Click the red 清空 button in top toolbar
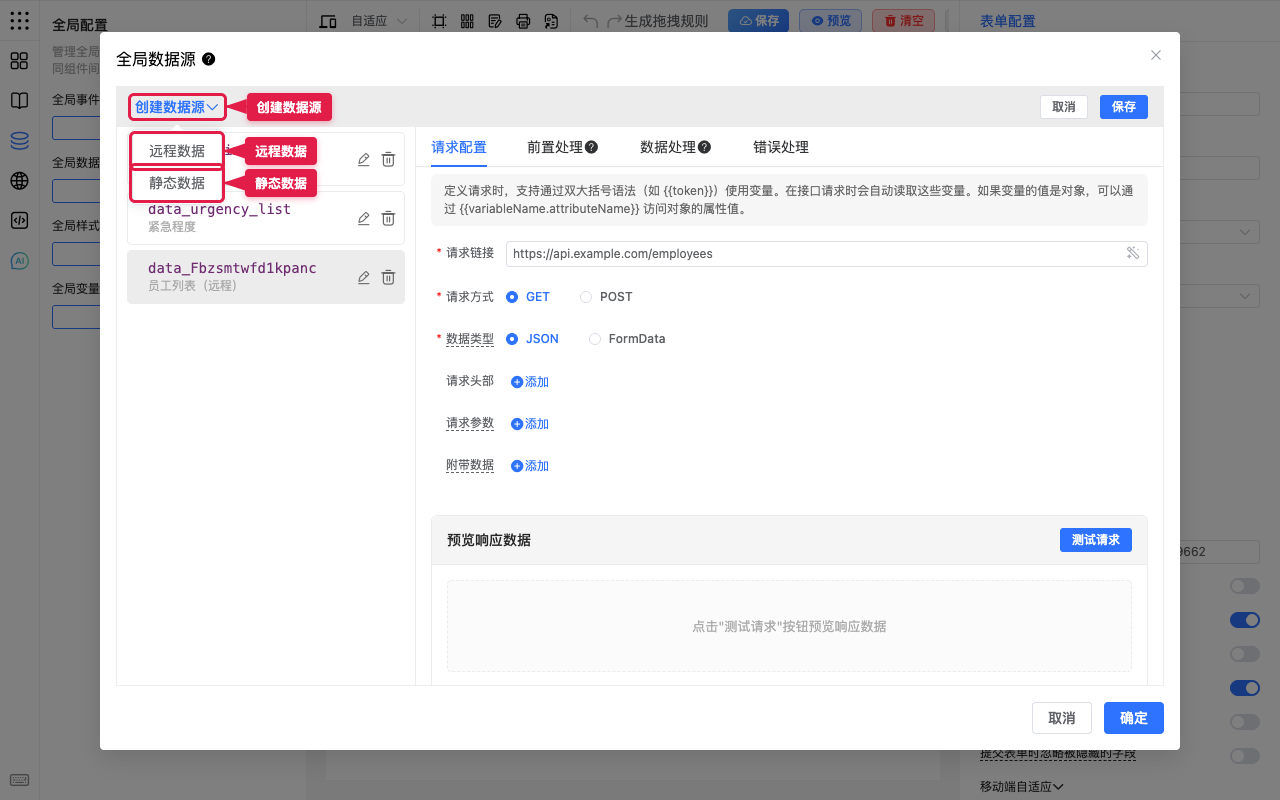Screen dimensions: 1280x800 (x=903, y=21)
